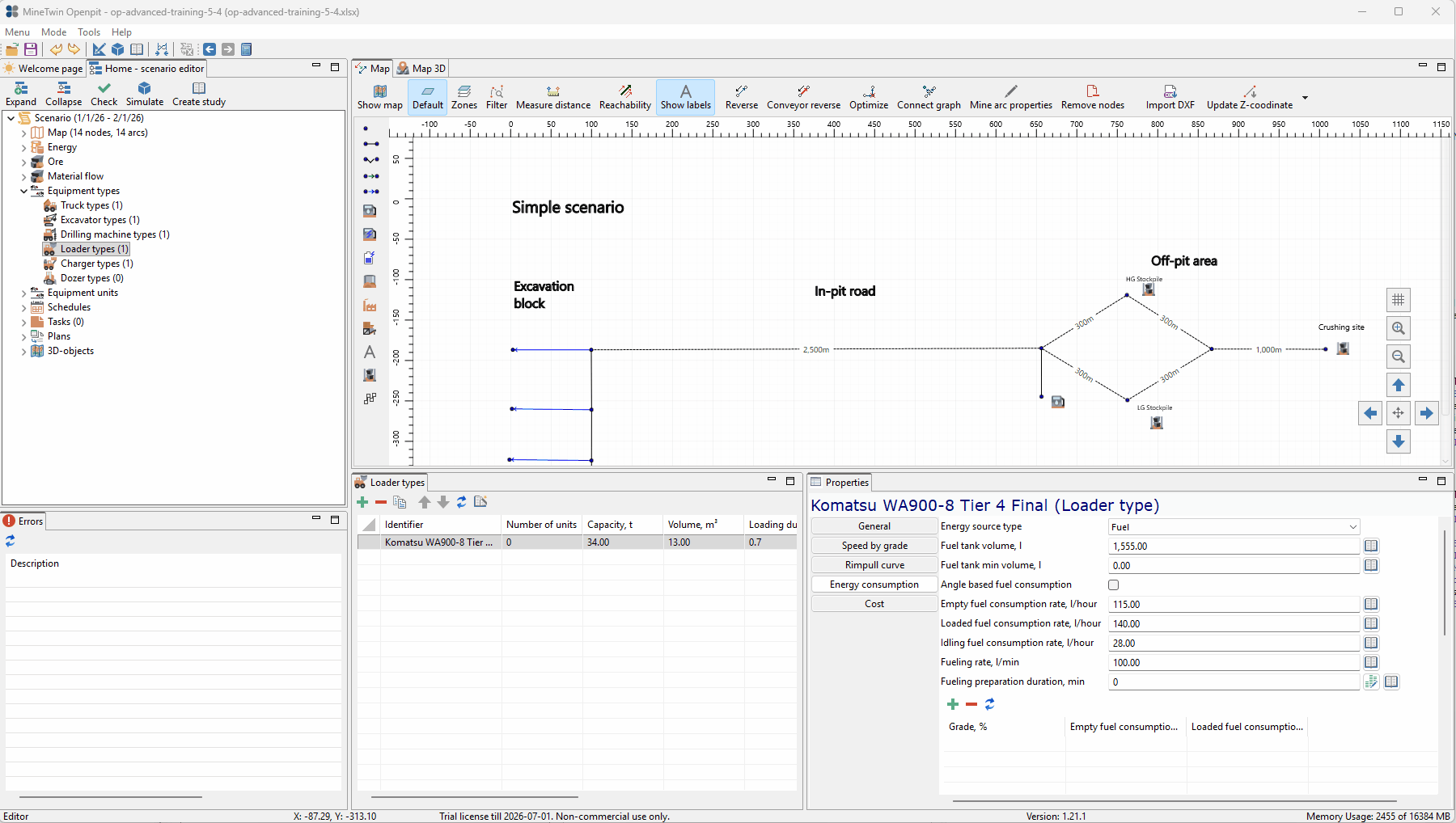Click the Errors panel horizontal scrollbar
Image resolution: width=1456 pixels, height=823 pixels.
pos(110,797)
